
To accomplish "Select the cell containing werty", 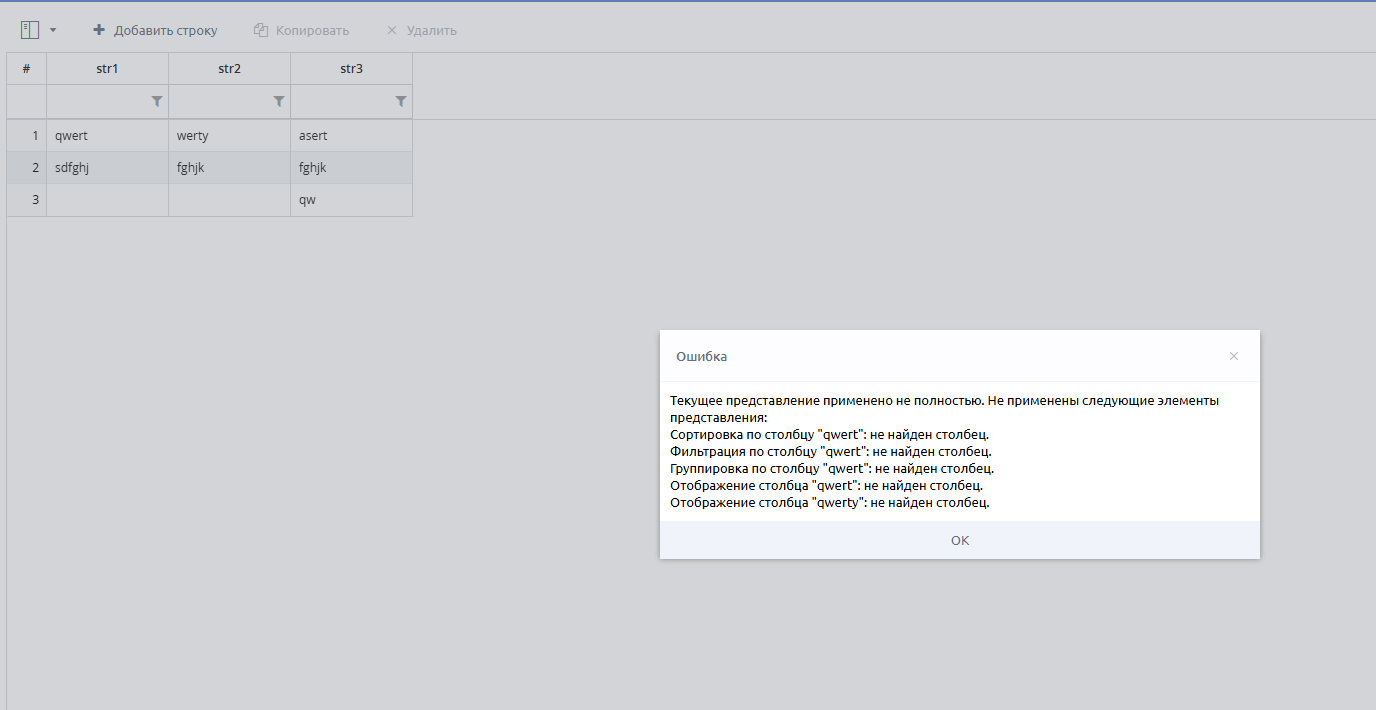I will click(x=229, y=136).
